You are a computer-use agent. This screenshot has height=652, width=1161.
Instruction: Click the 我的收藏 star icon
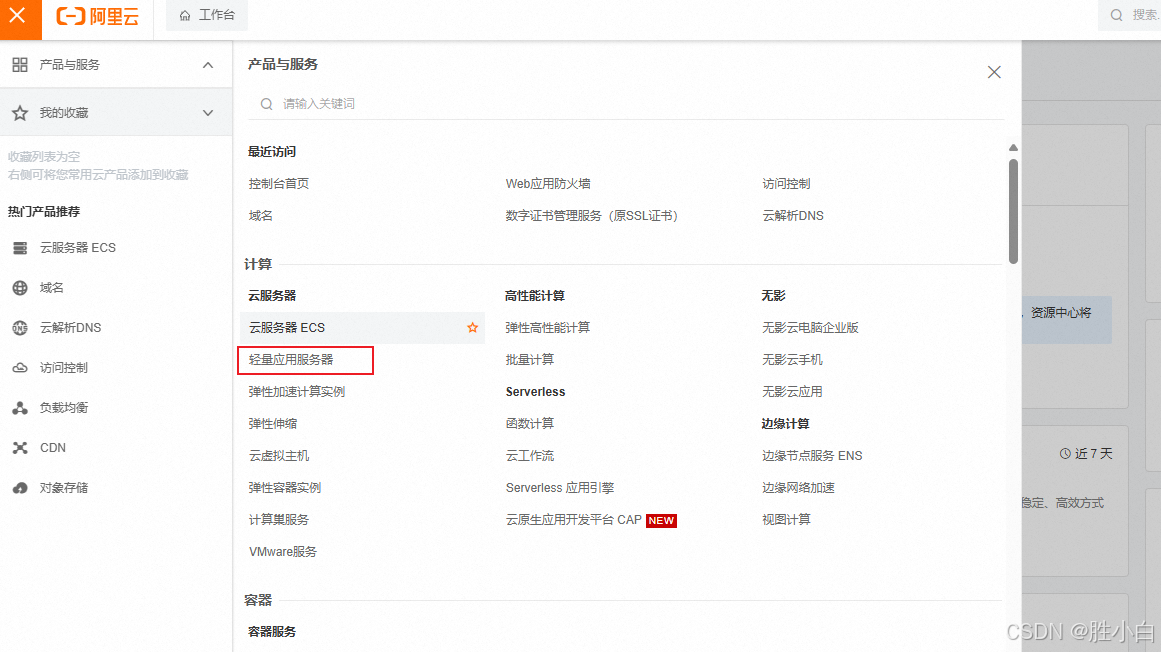[20, 113]
